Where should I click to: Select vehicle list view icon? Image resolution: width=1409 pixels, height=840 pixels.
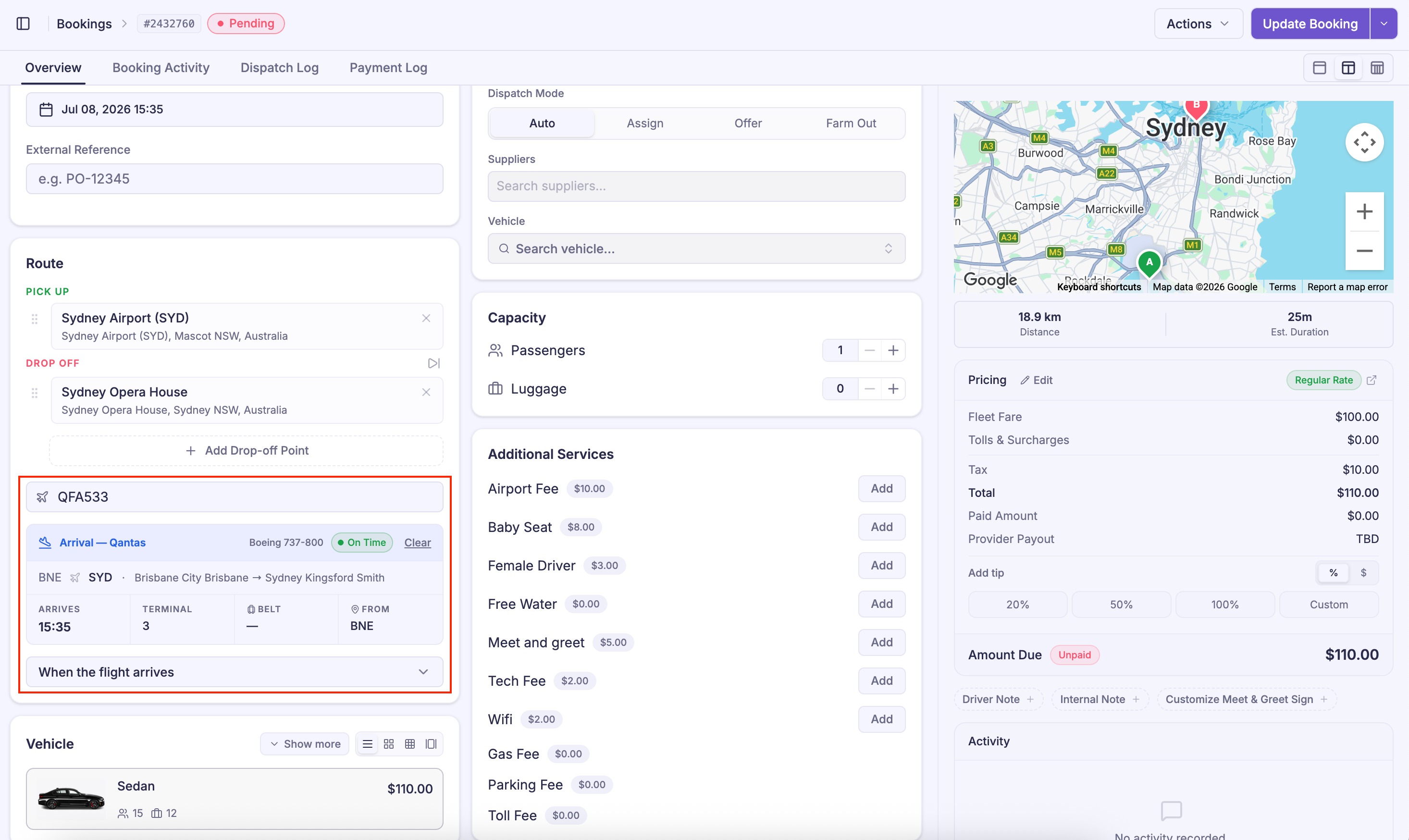coord(367,744)
